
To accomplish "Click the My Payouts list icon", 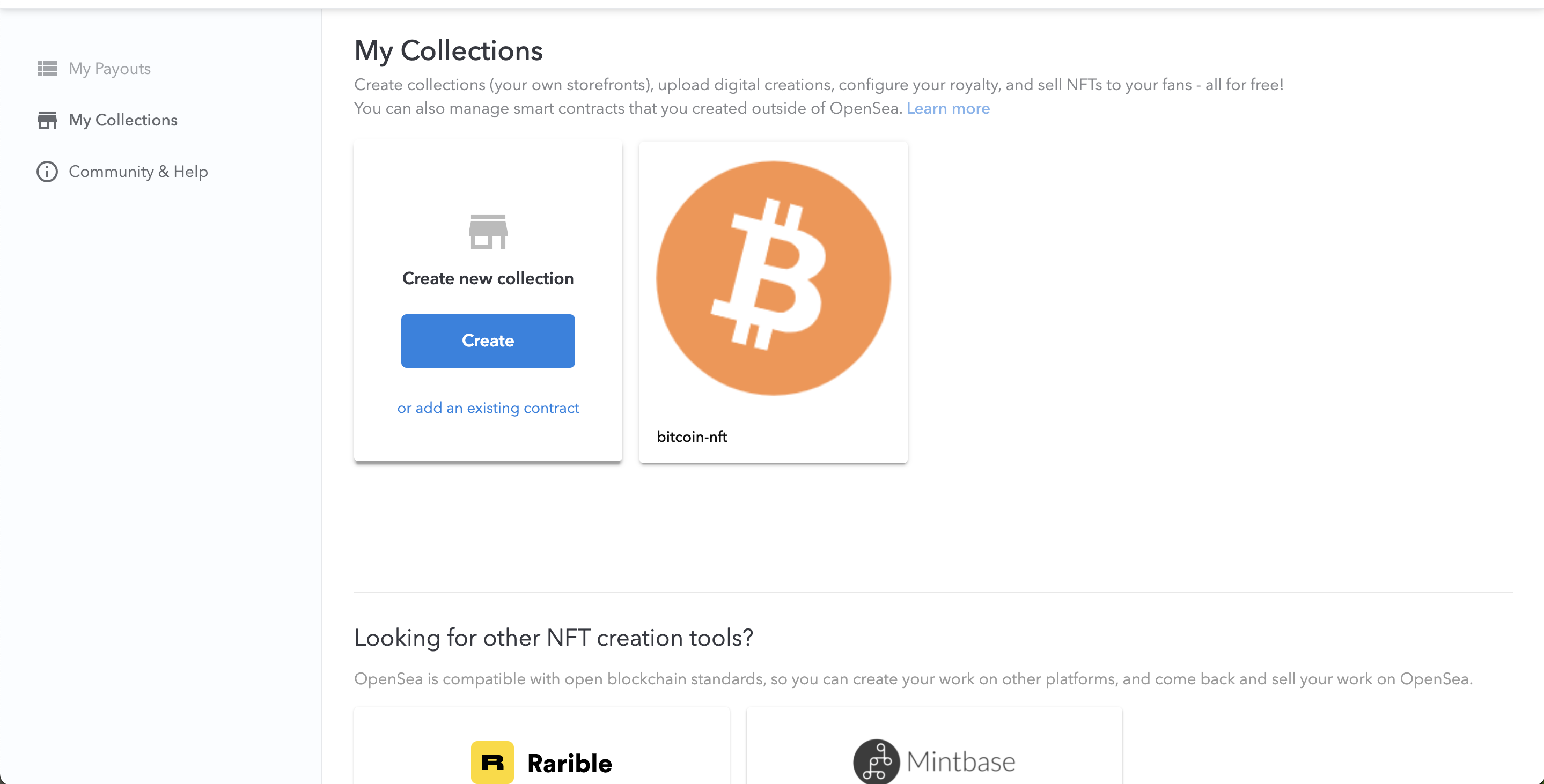I will pos(47,69).
